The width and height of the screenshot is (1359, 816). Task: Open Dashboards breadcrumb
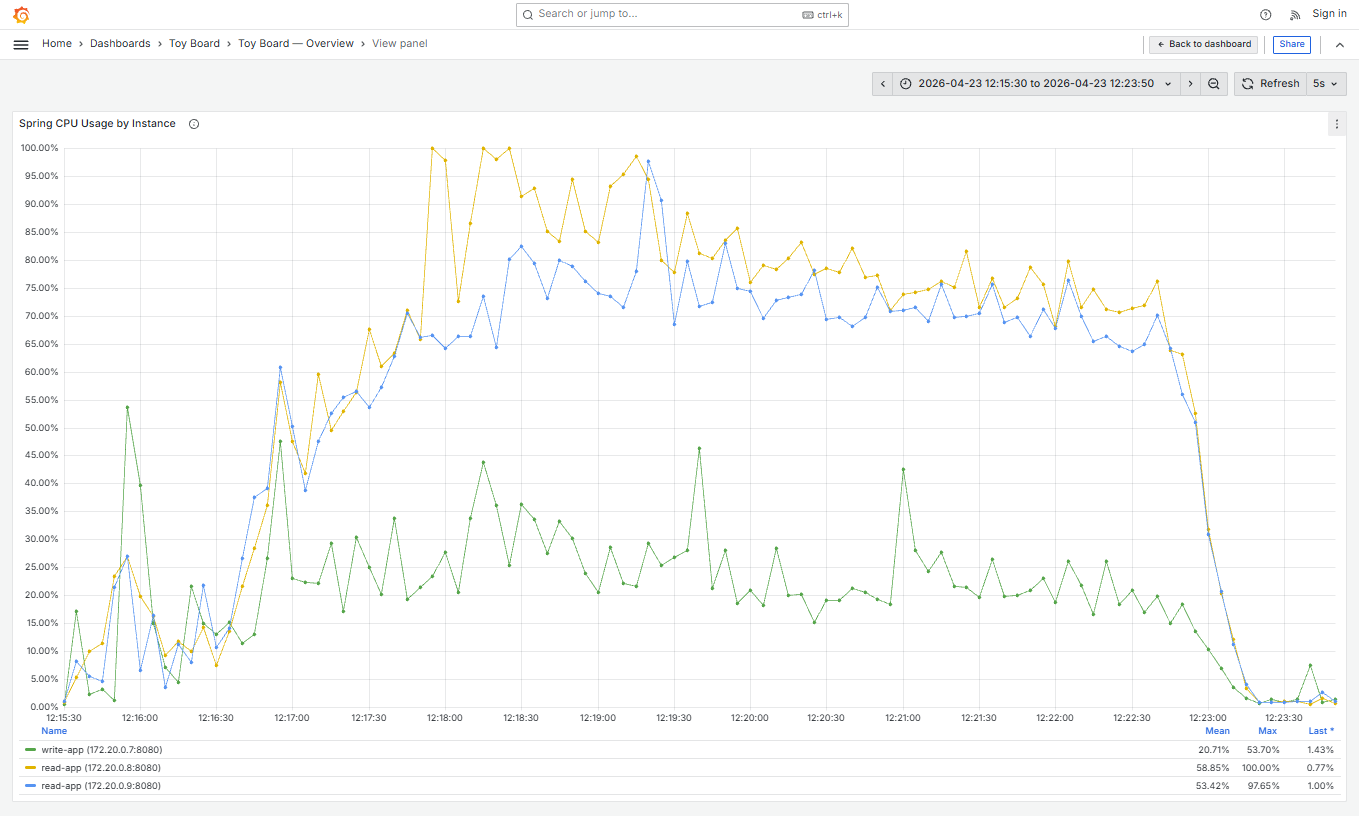pyautogui.click(x=120, y=44)
